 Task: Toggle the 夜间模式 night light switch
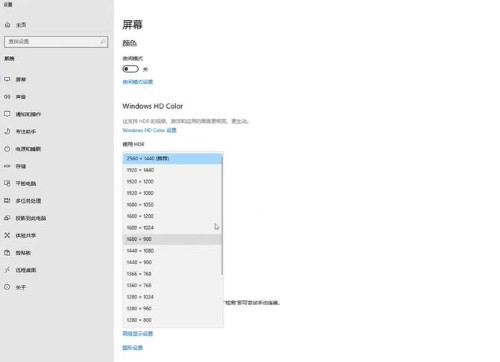(130, 69)
